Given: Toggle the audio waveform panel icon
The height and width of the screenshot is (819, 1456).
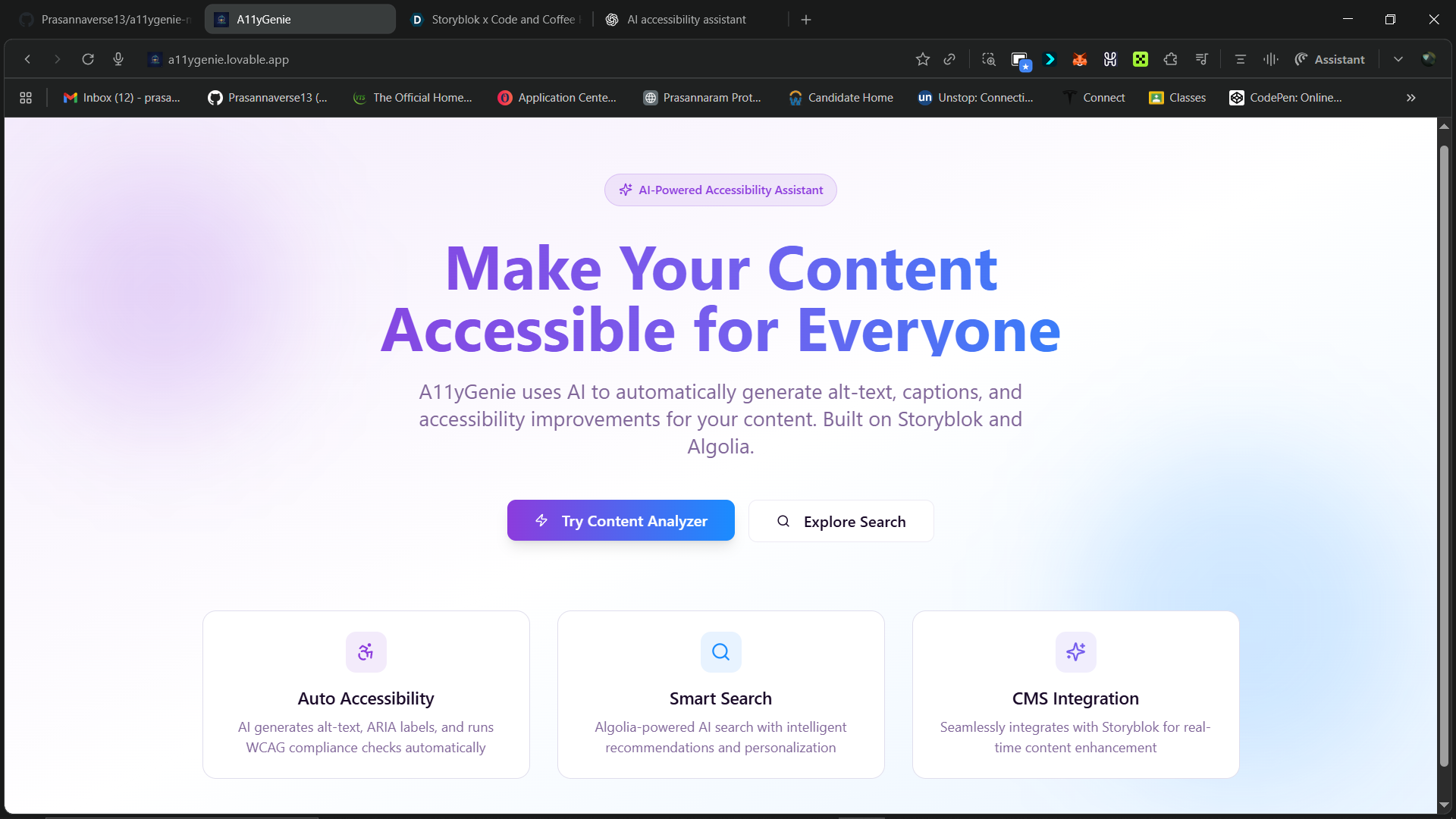Looking at the screenshot, I should coord(1270,59).
